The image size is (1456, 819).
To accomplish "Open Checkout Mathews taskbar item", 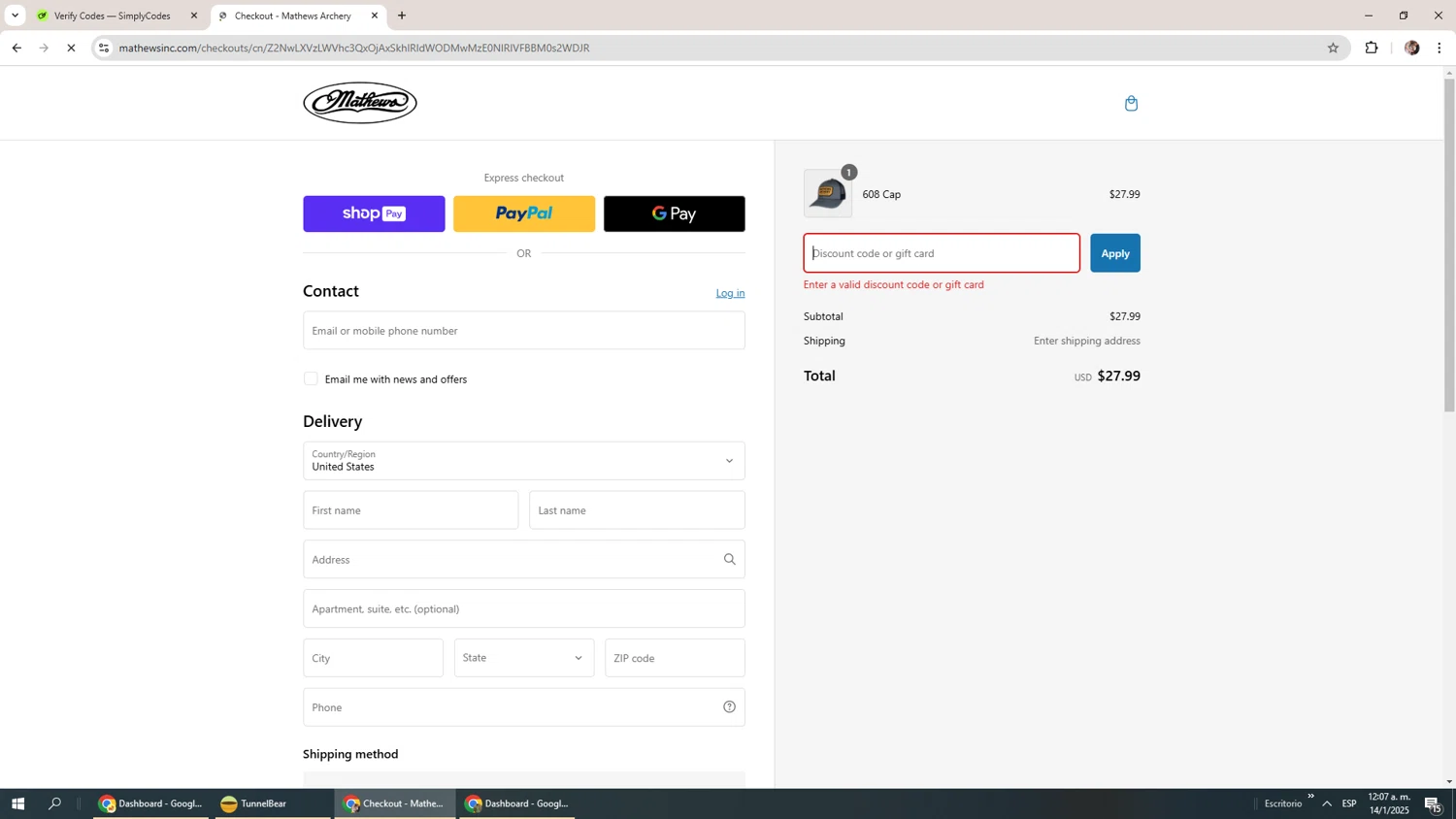I will 395,803.
